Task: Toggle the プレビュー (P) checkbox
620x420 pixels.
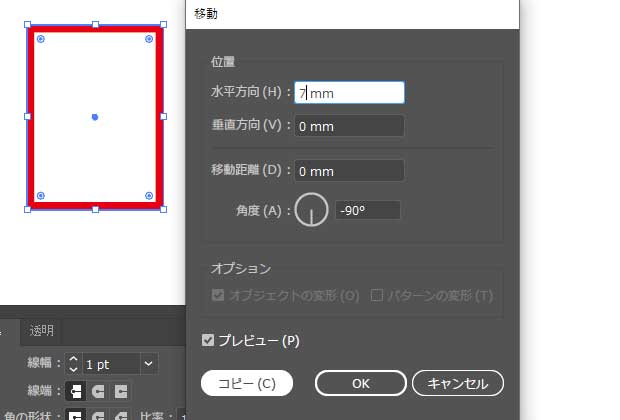Action: pos(208,341)
